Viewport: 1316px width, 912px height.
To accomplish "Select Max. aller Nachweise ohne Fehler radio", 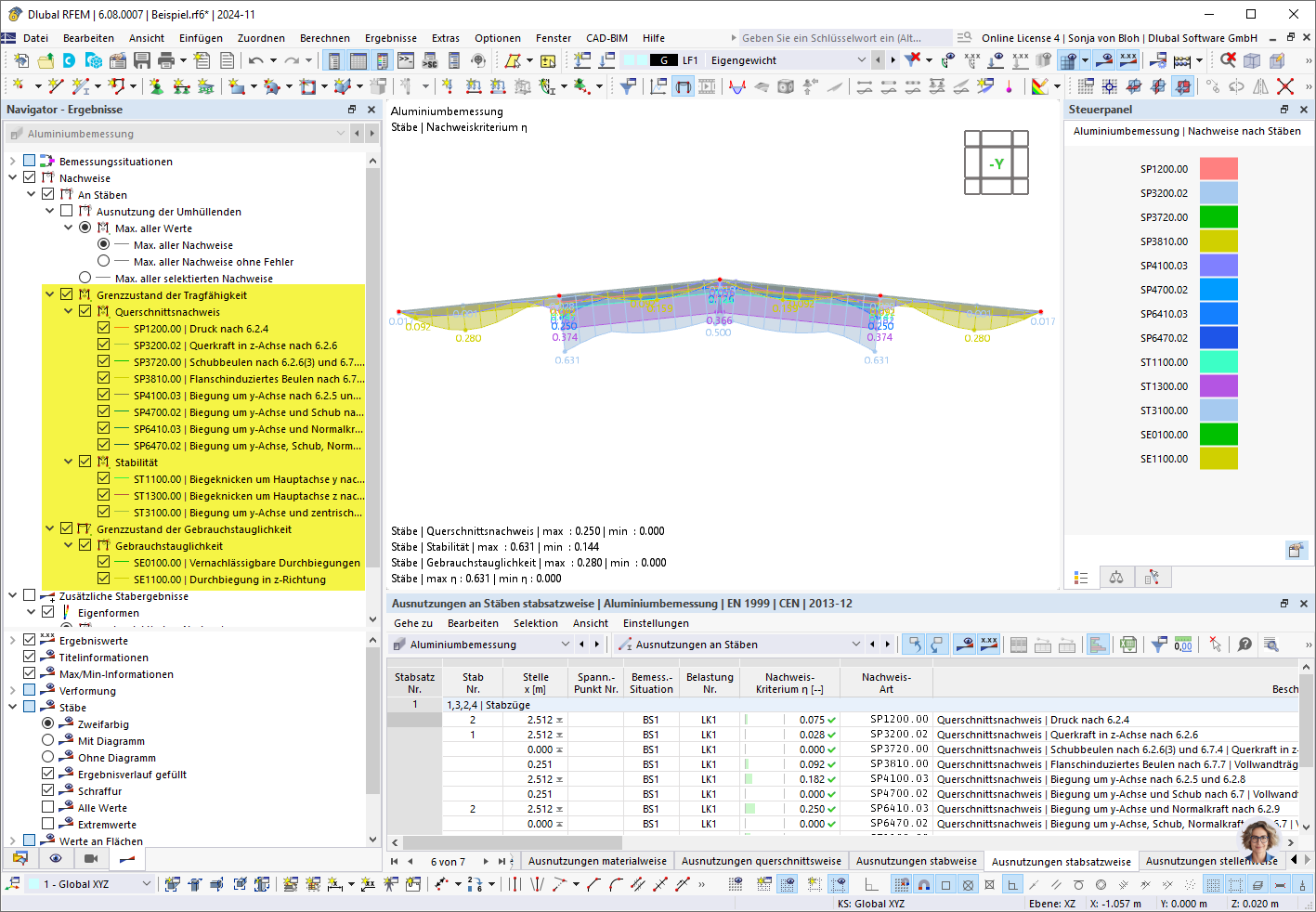I will pyautogui.click(x=103, y=262).
